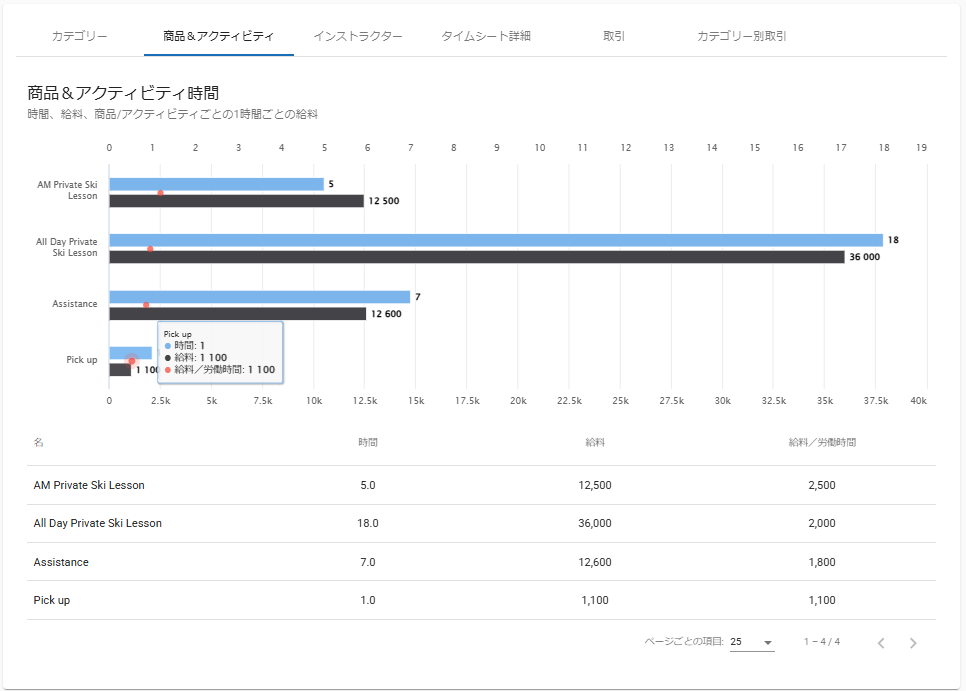
Task: Click the 18.0 hours cell
Action: [x=368, y=523]
